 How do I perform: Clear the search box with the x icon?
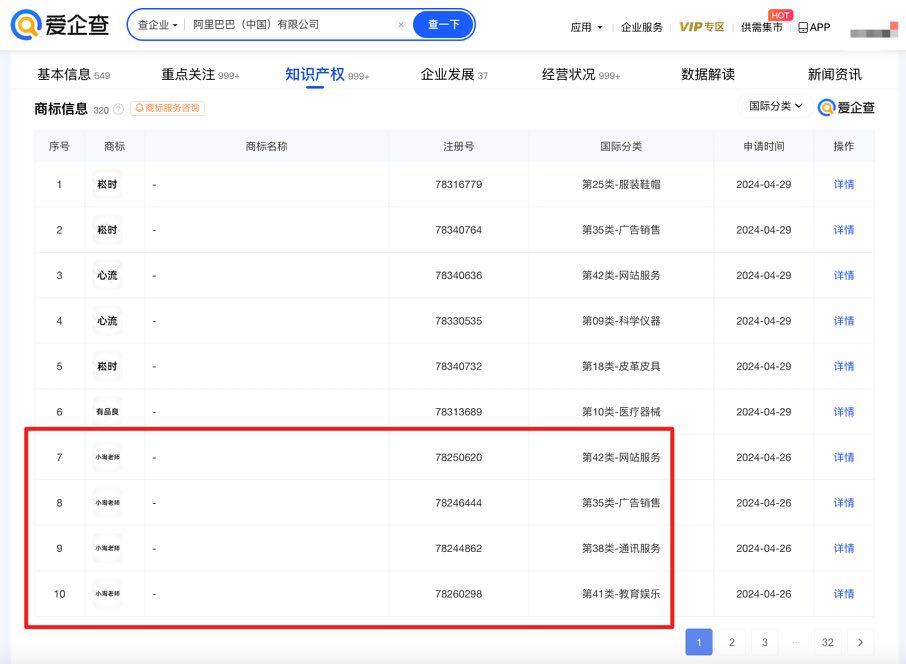[x=401, y=25]
